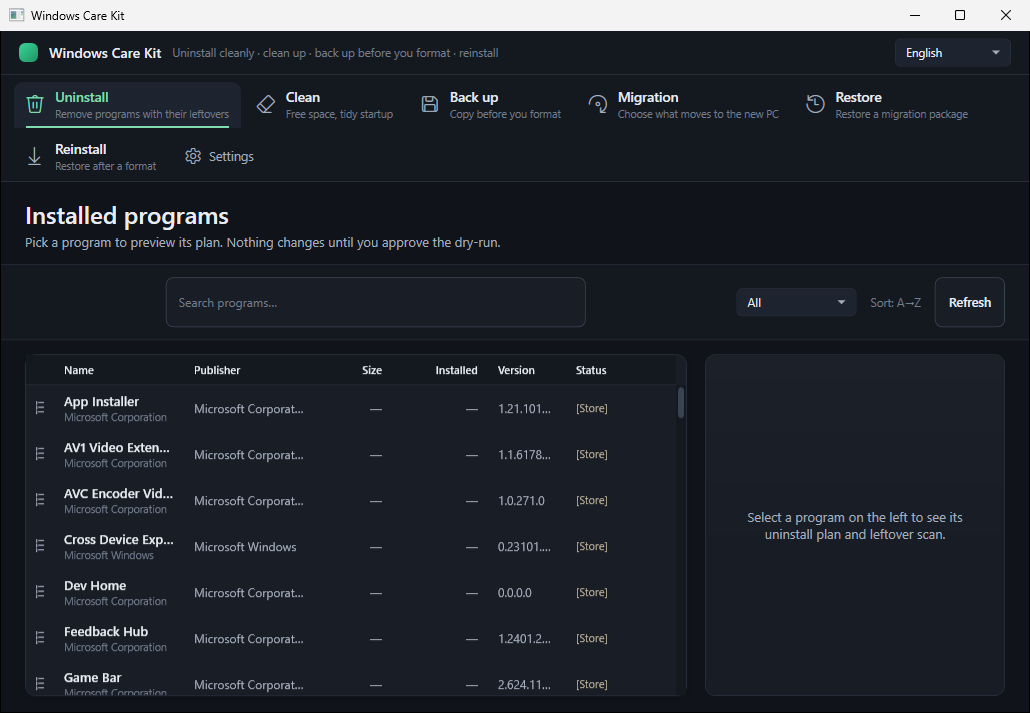Click version 0.0.0.0 cell
The image size is (1030, 713).
[x=515, y=593]
